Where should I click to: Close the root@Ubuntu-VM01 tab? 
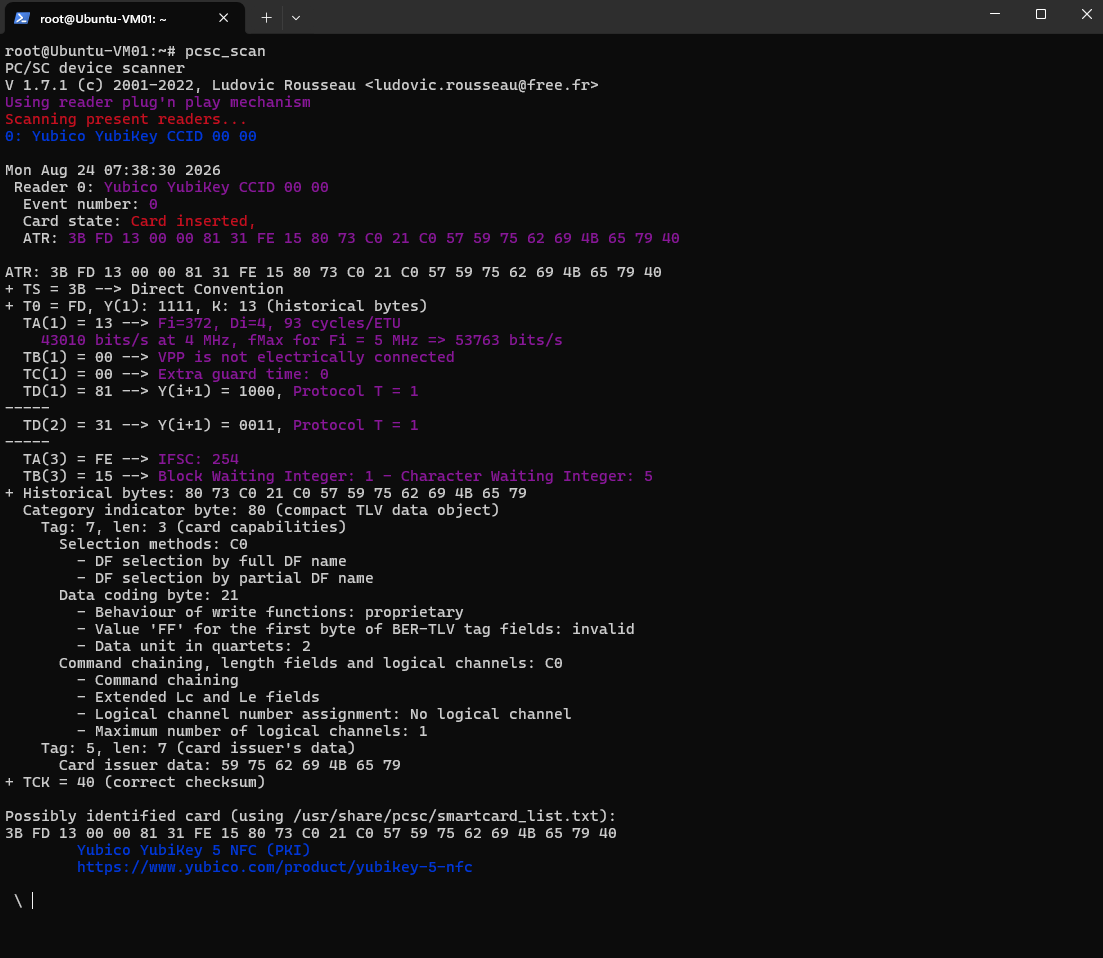coord(224,18)
